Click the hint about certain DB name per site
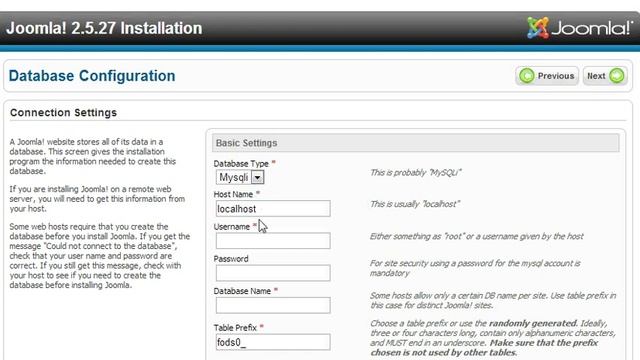Image resolution: width=640 pixels, height=360 pixels. click(x=493, y=300)
